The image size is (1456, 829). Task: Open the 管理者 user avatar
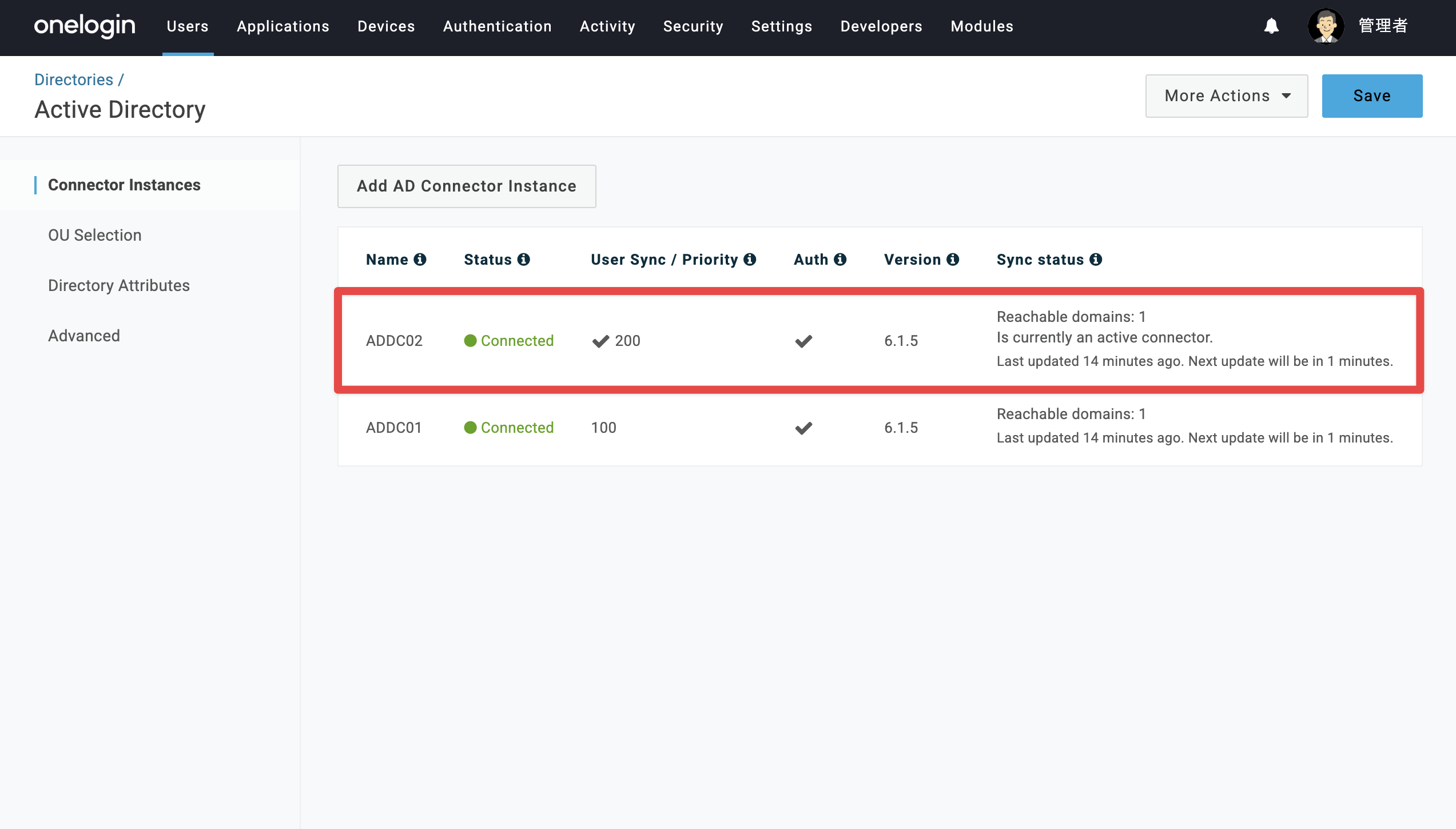[x=1326, y=26]
